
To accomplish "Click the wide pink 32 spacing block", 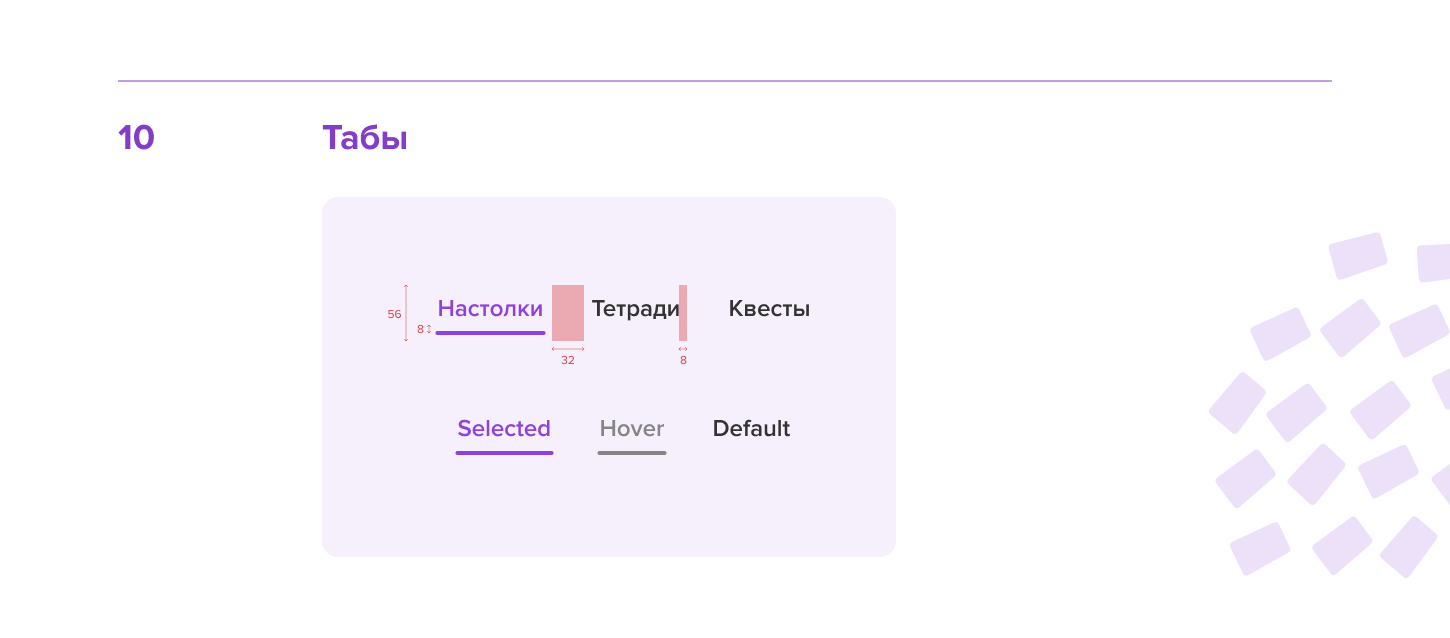I will (x=568, y=313).
